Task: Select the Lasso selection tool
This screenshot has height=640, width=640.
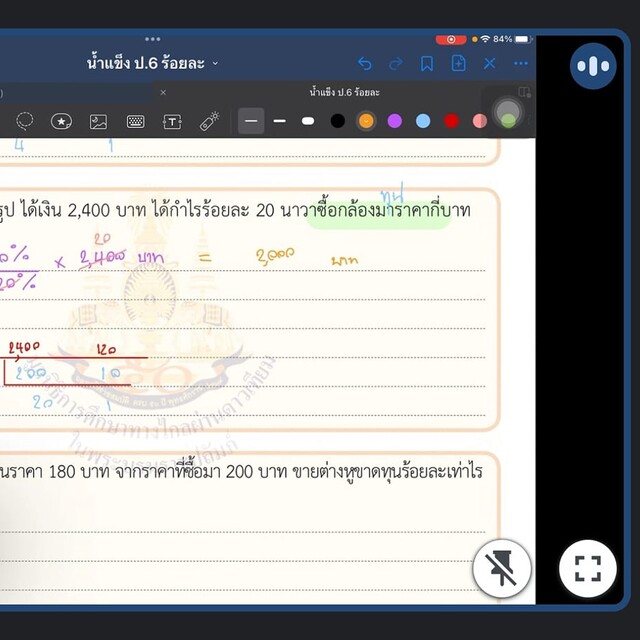Action: pos(24,121)
